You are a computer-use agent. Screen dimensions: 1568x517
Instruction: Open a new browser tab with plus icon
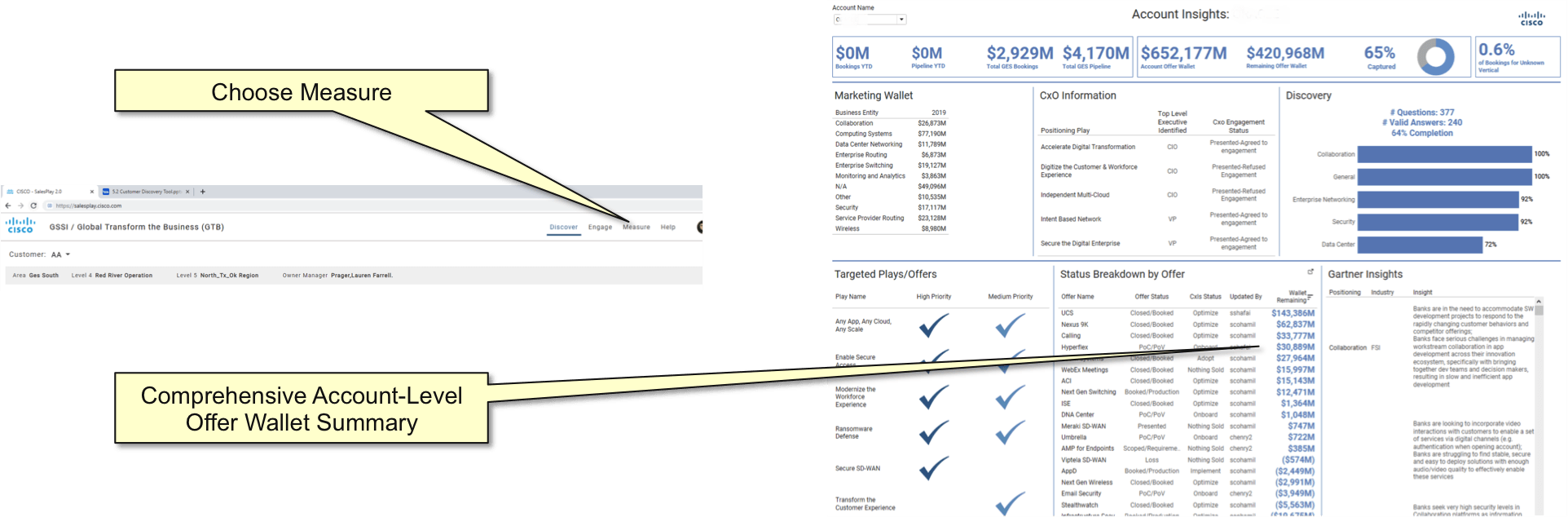203,192
